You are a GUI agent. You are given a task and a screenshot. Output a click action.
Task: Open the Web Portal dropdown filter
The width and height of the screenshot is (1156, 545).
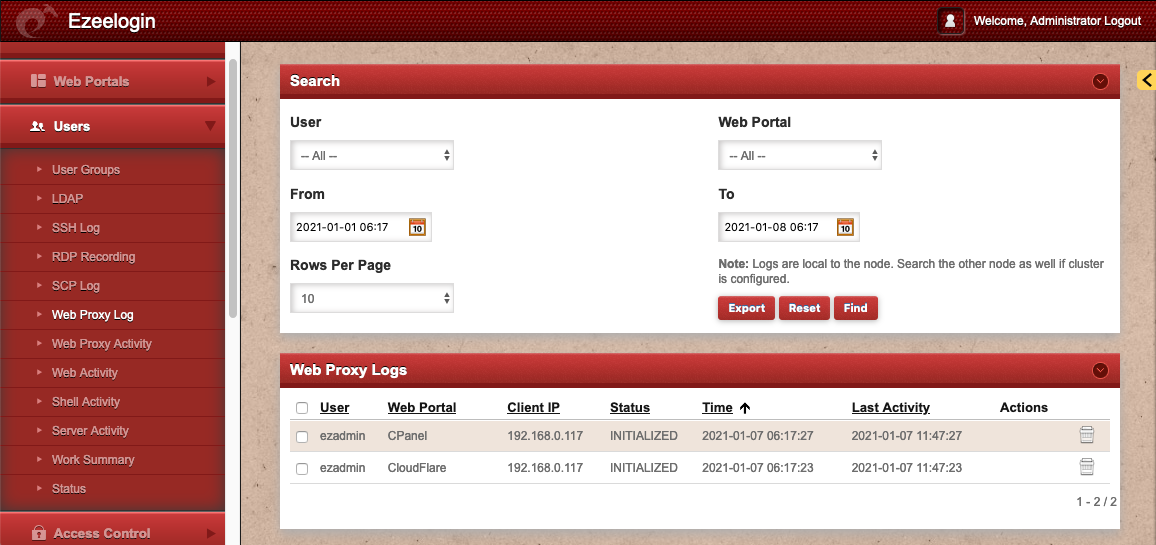800,156
